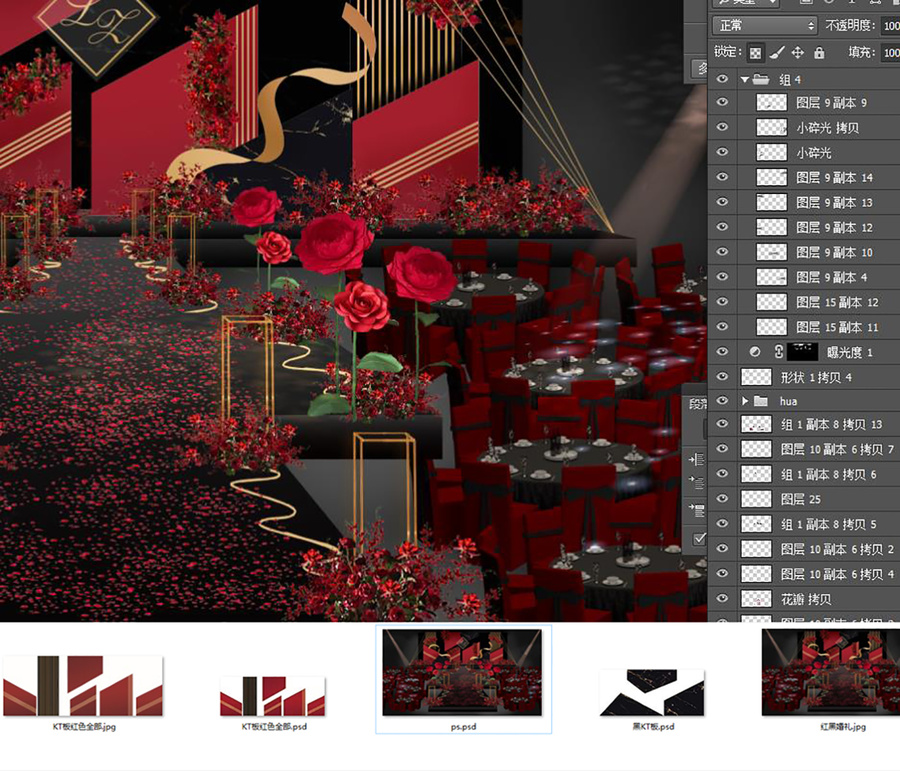Expand the hua group
Image resolution: width=900 pixels, height=771 pixels.
pyautogui.click(x=745, y=401)
